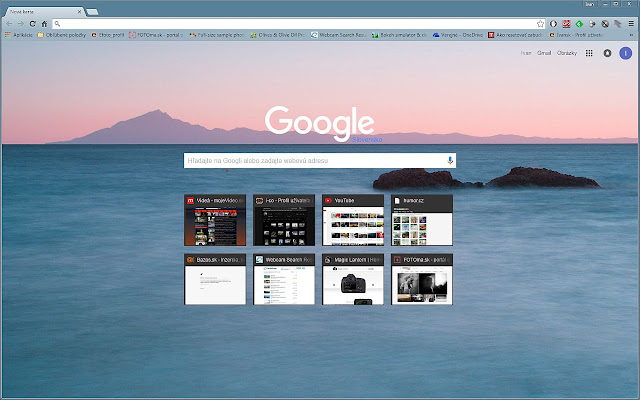This screenshot has height=400, width=640.
Task: Open the humor.cz most-visited tile
Action: point(422,220)
